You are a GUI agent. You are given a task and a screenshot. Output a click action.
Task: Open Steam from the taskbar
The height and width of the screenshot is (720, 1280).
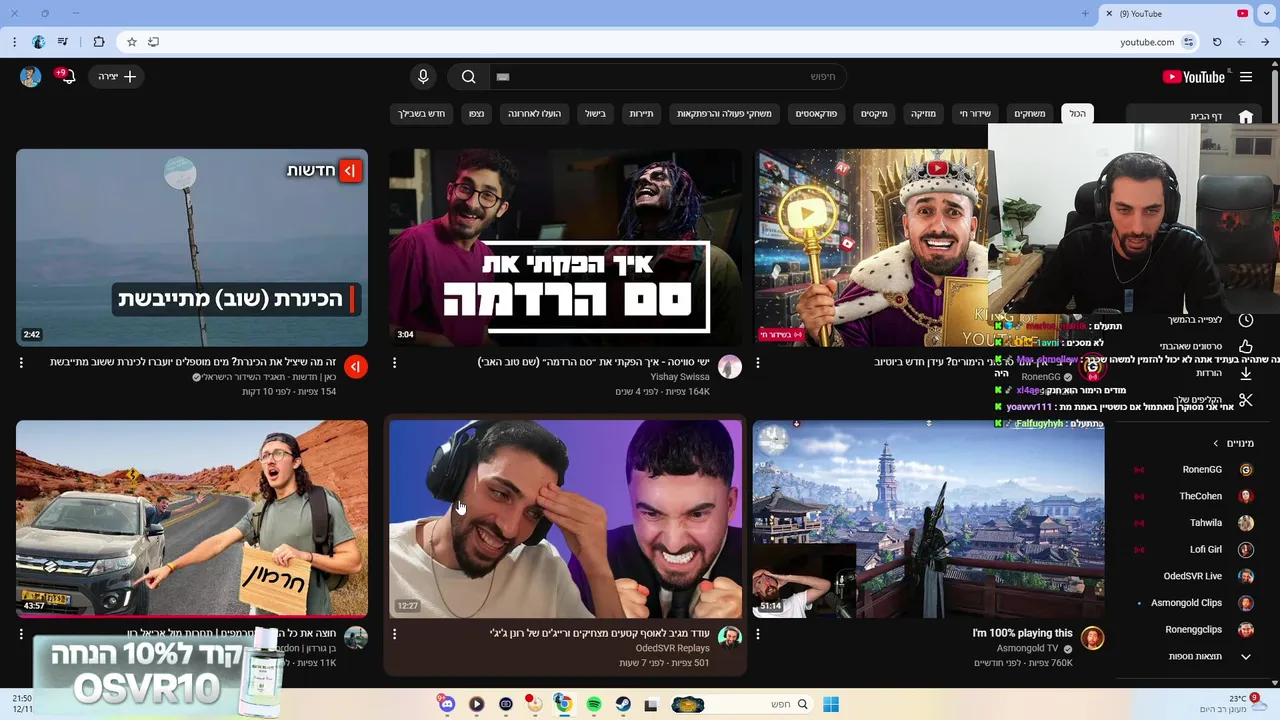pos(623,704)
